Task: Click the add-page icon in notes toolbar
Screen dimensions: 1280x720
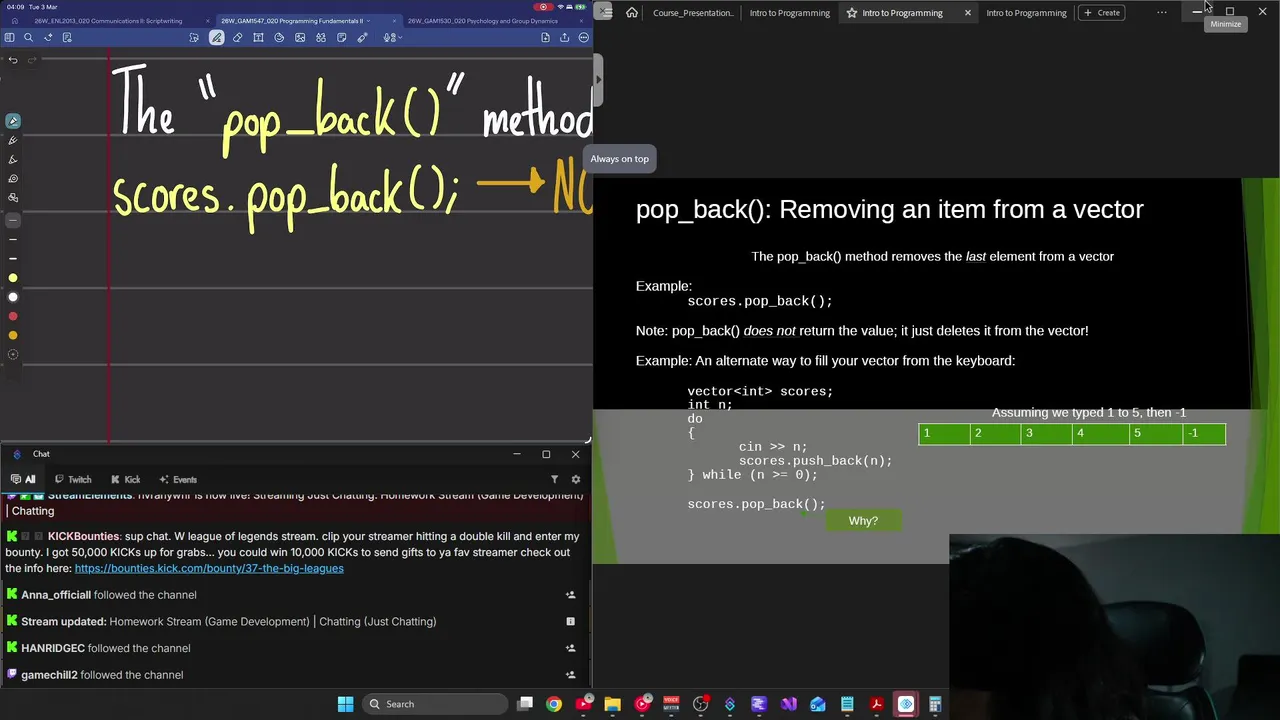Action: (x=545, y=37)
